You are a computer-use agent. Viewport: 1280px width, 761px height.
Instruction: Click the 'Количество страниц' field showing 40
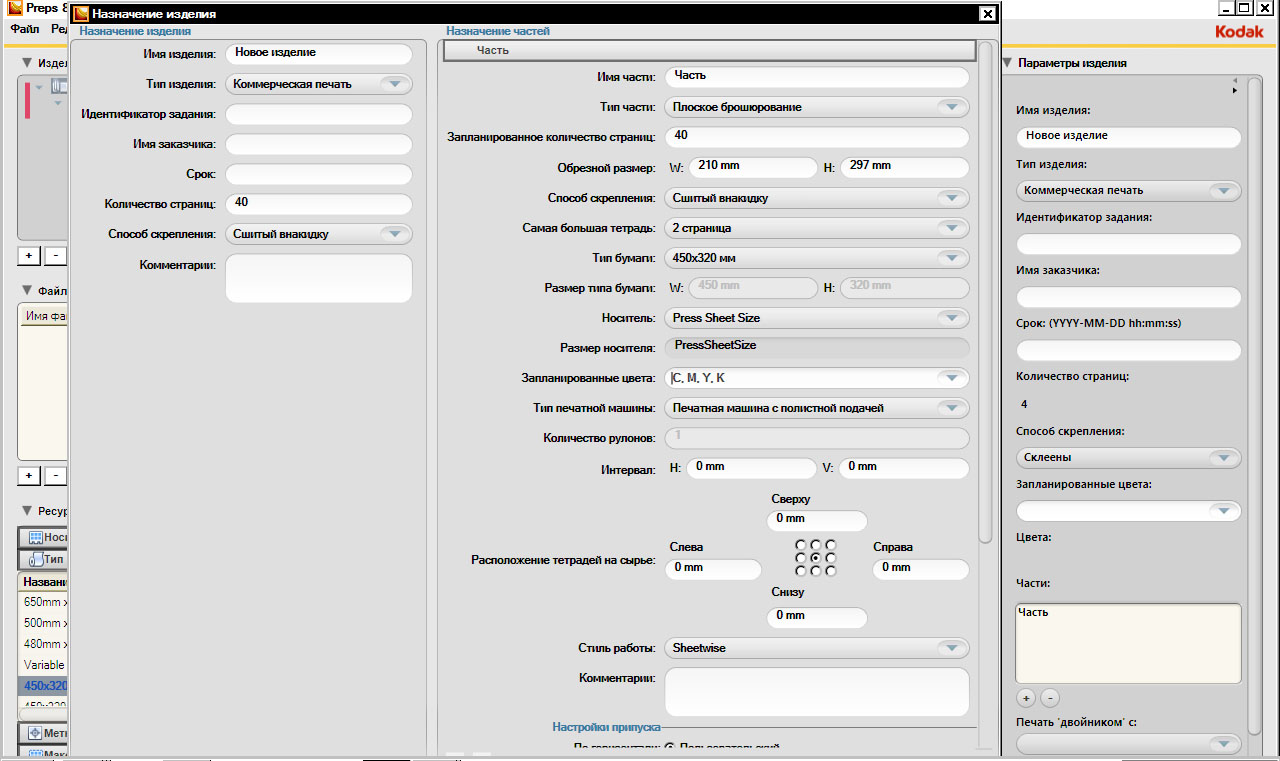[319, 204]
